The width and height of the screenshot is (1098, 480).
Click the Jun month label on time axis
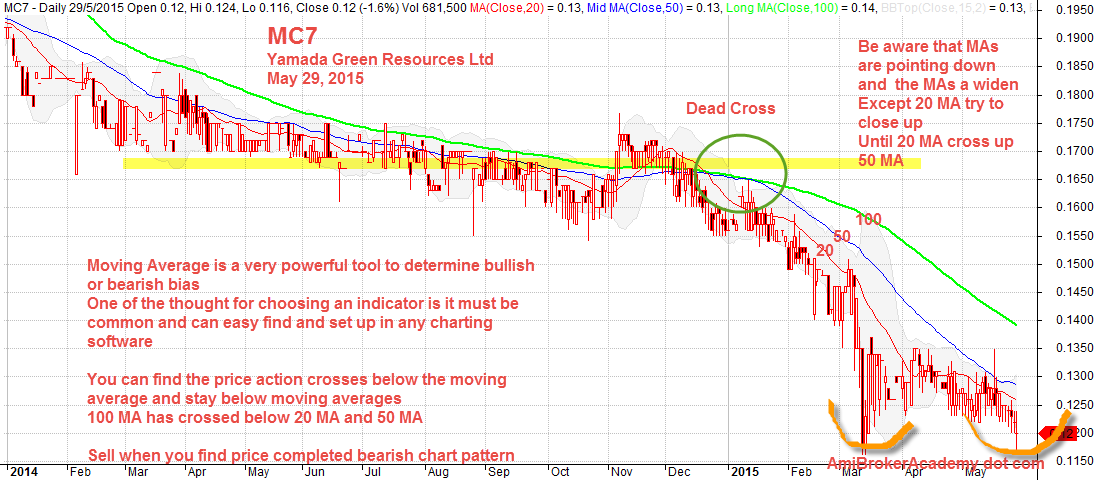(316, 472)
